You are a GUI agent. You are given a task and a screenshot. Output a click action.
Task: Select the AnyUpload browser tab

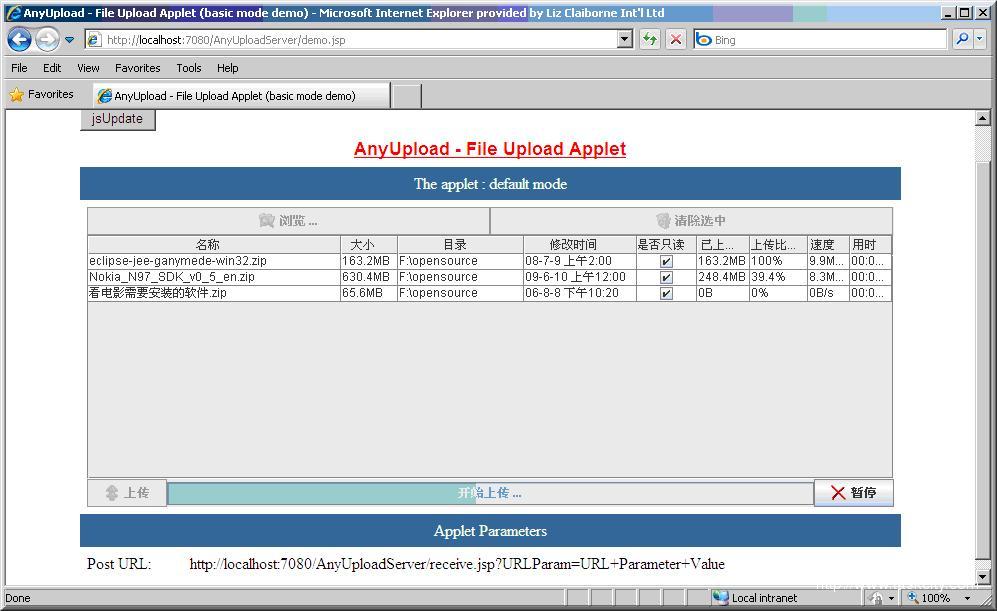(241, 95)
